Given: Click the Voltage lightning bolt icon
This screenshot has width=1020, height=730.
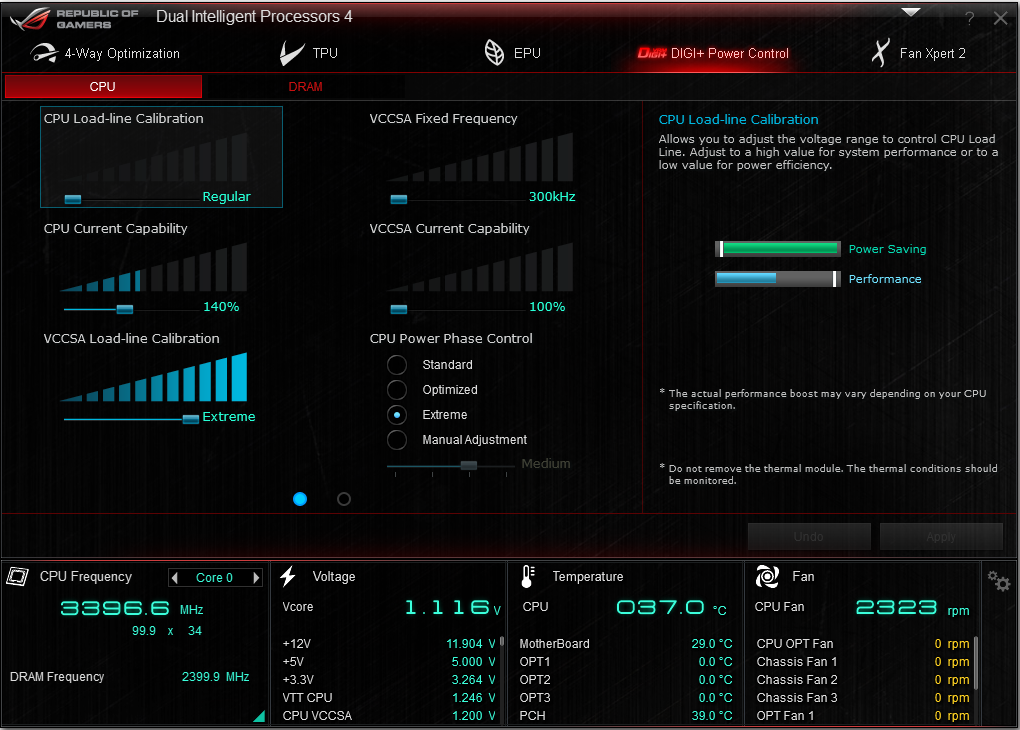Looking at the screenshot, I should pyautogui.click(x=288, y=576).
